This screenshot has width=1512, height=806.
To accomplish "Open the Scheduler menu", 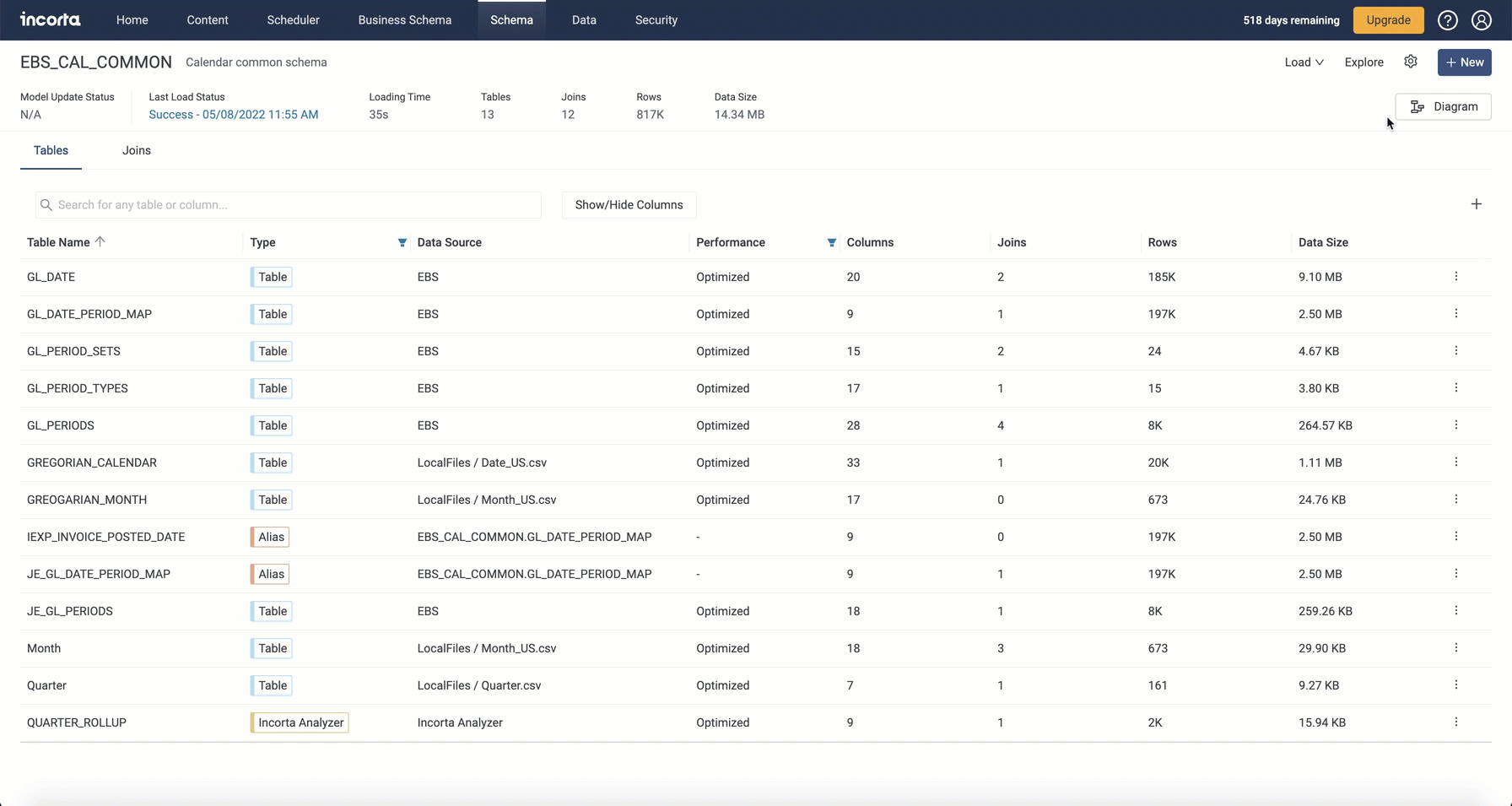I will (293, 20).
